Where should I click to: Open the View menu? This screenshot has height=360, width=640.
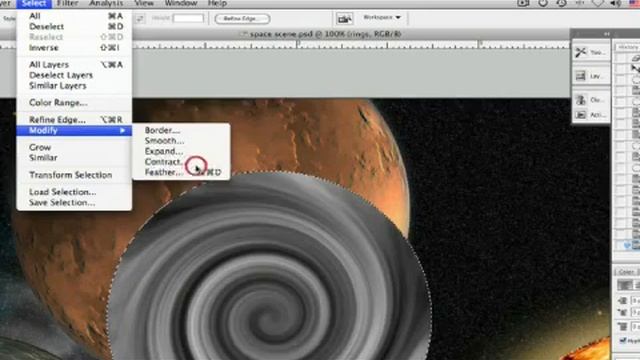point(144,3)
